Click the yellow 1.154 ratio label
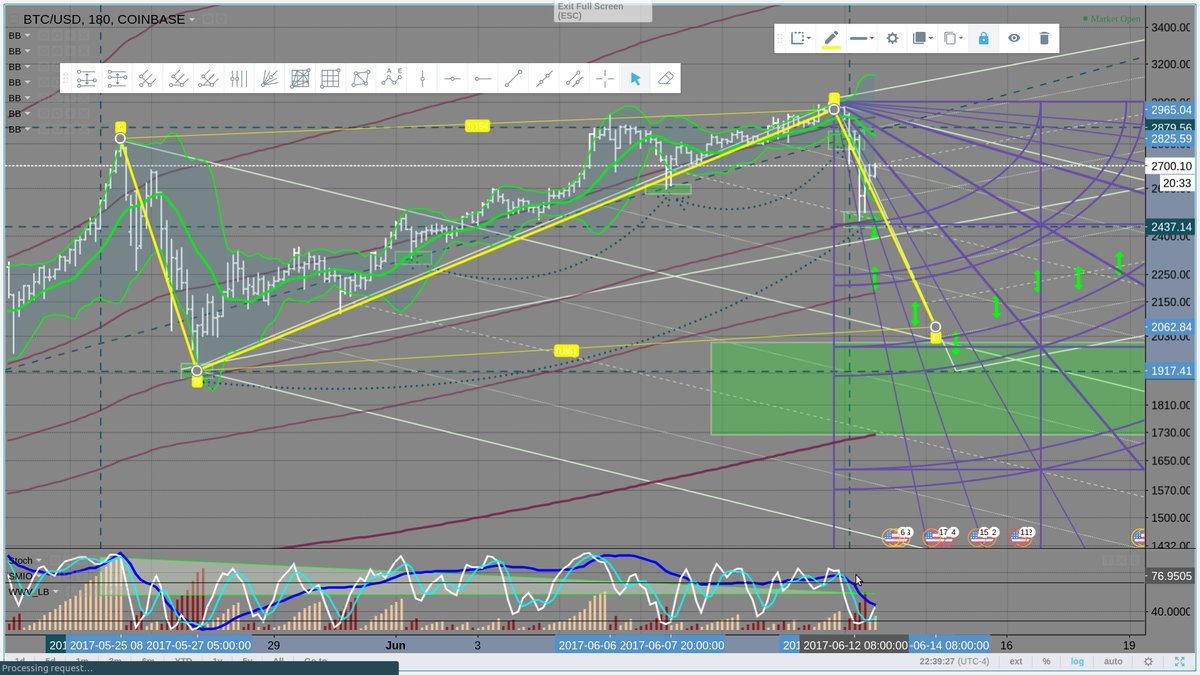This screenshot has height=675, width=1200. pyautogui.click(x=477, y=125)
